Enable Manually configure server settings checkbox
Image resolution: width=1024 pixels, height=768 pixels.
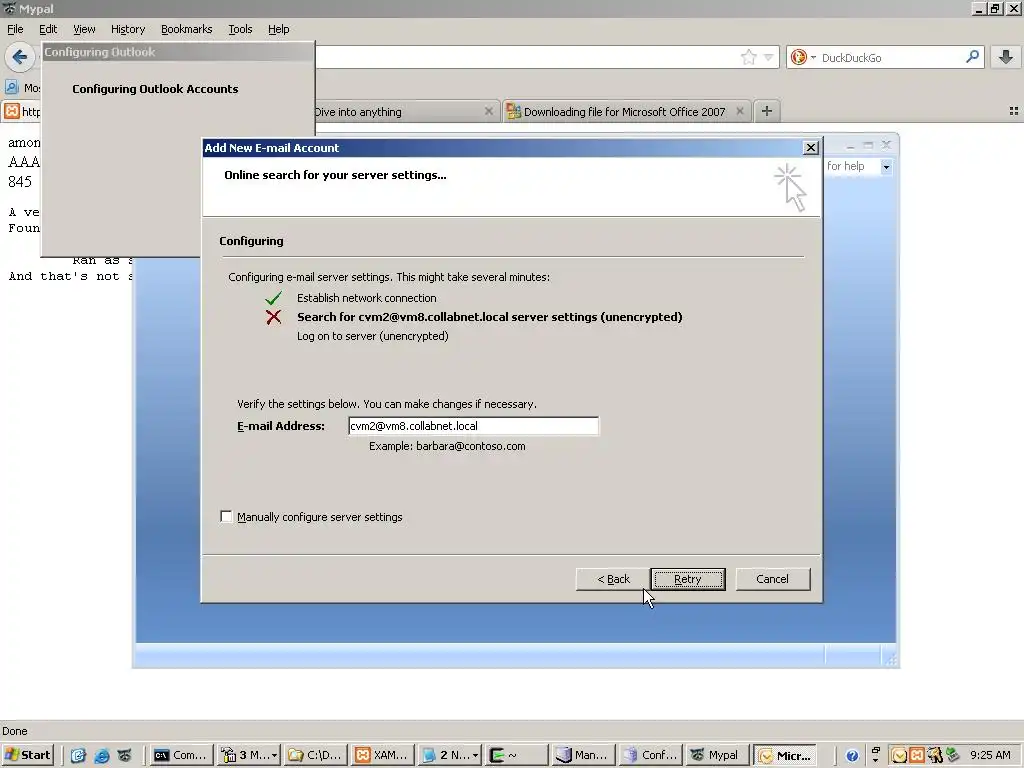point(226,517)
